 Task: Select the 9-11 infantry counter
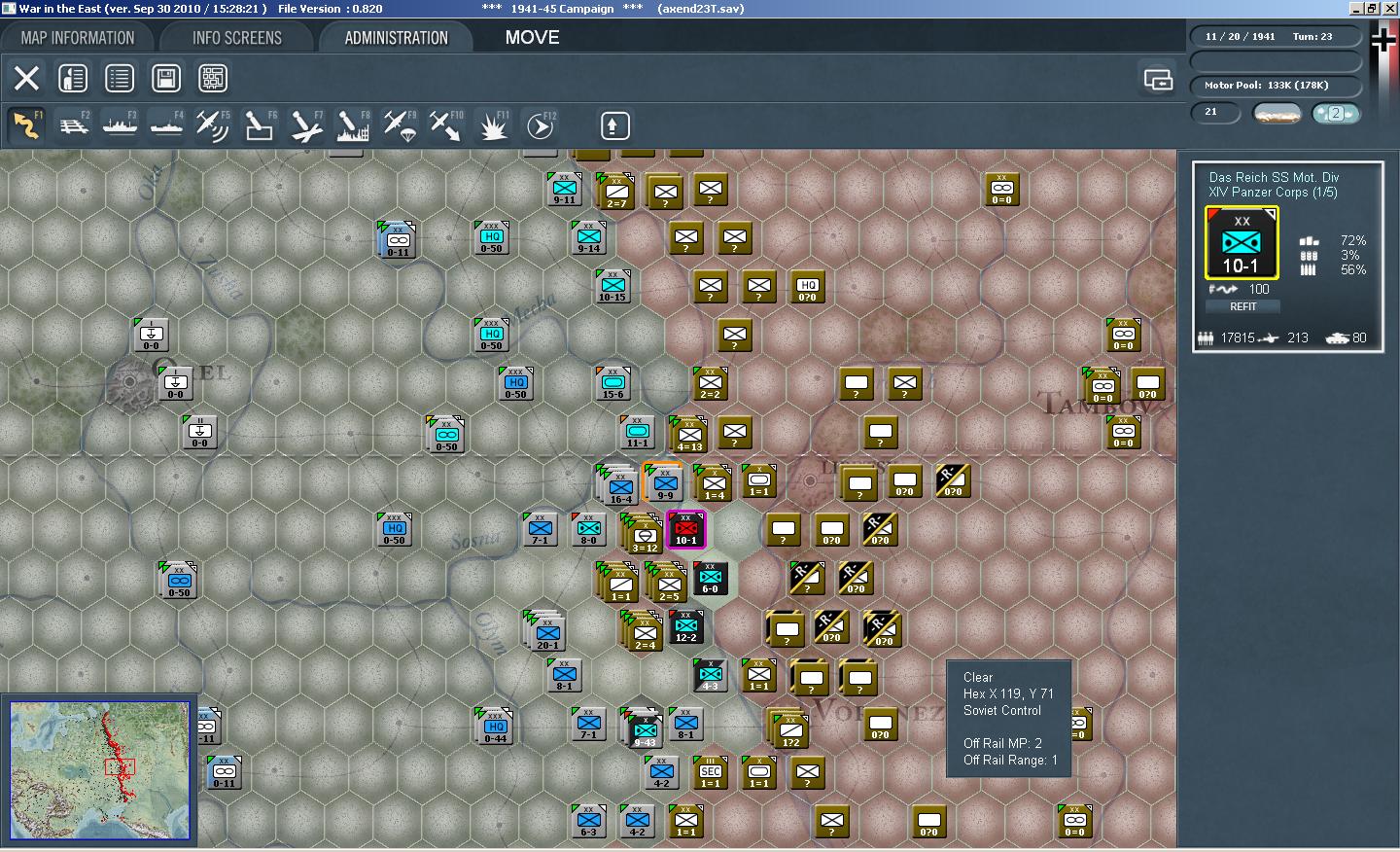click(x=565, y=189)
